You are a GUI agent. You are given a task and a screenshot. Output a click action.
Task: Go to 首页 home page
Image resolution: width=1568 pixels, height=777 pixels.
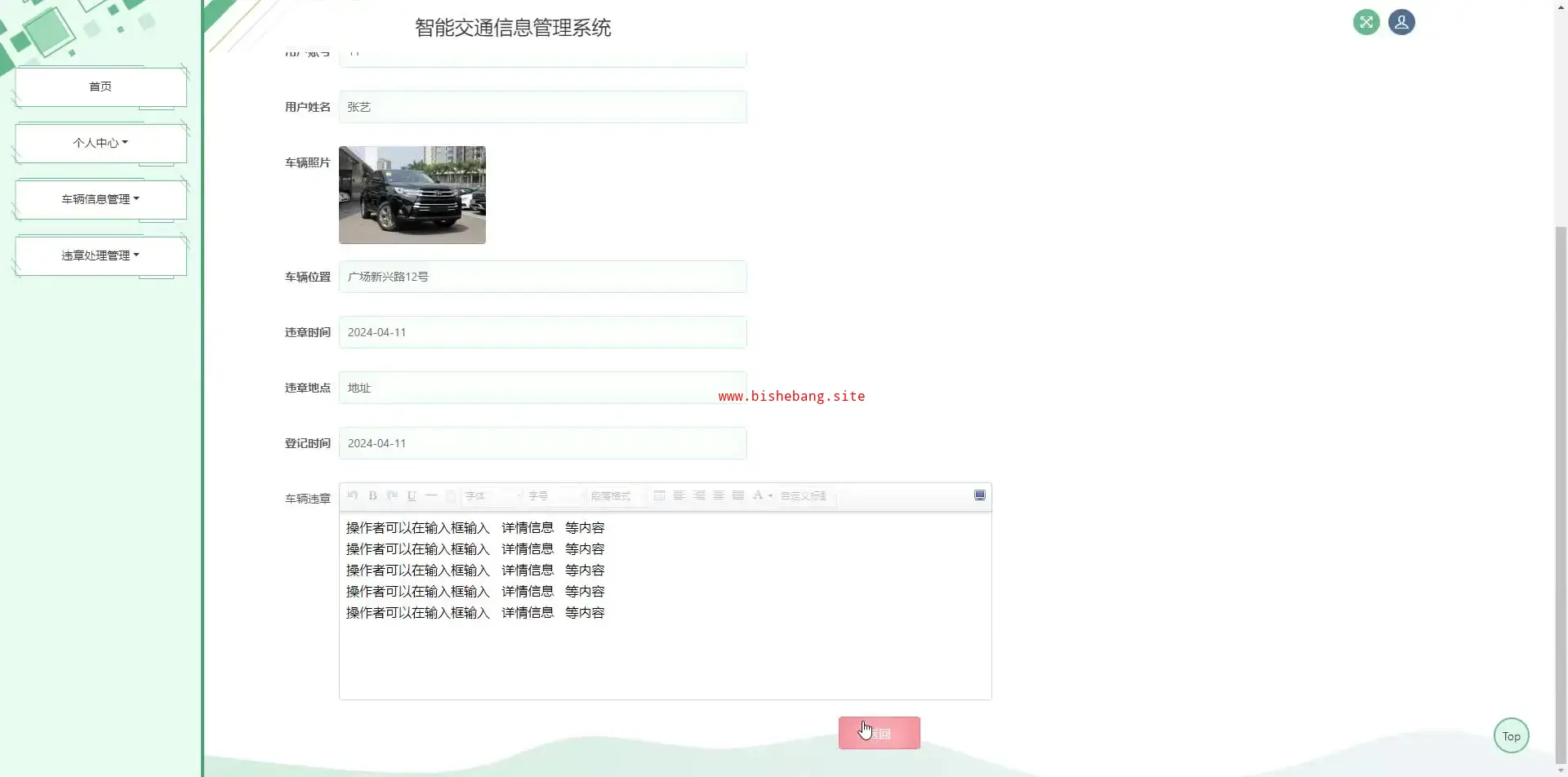[x=100, y=87]
